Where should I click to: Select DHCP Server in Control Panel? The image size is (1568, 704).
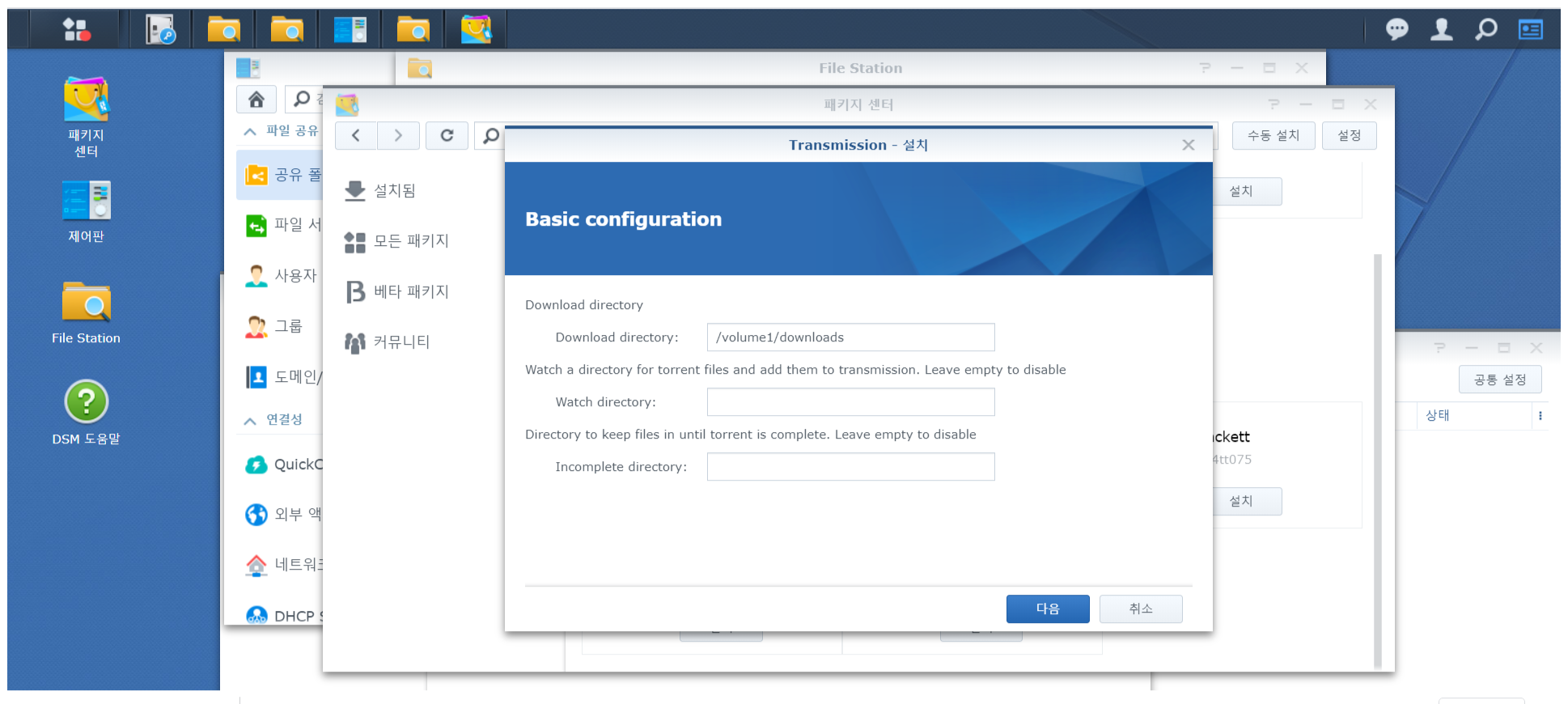tap(282, 616)
